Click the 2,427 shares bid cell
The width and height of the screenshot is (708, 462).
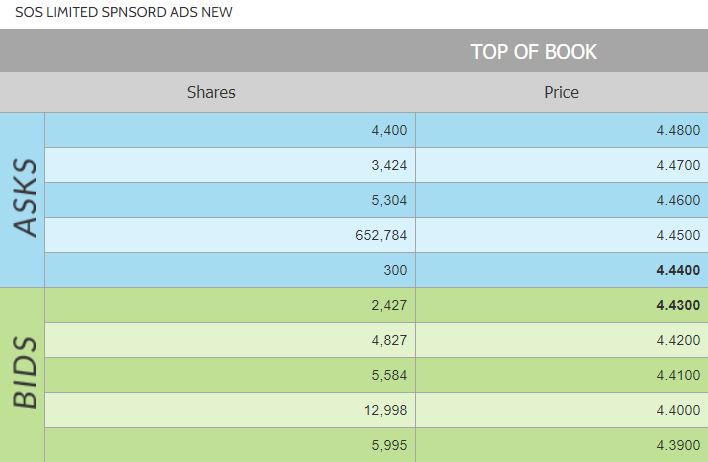(388, 305)
